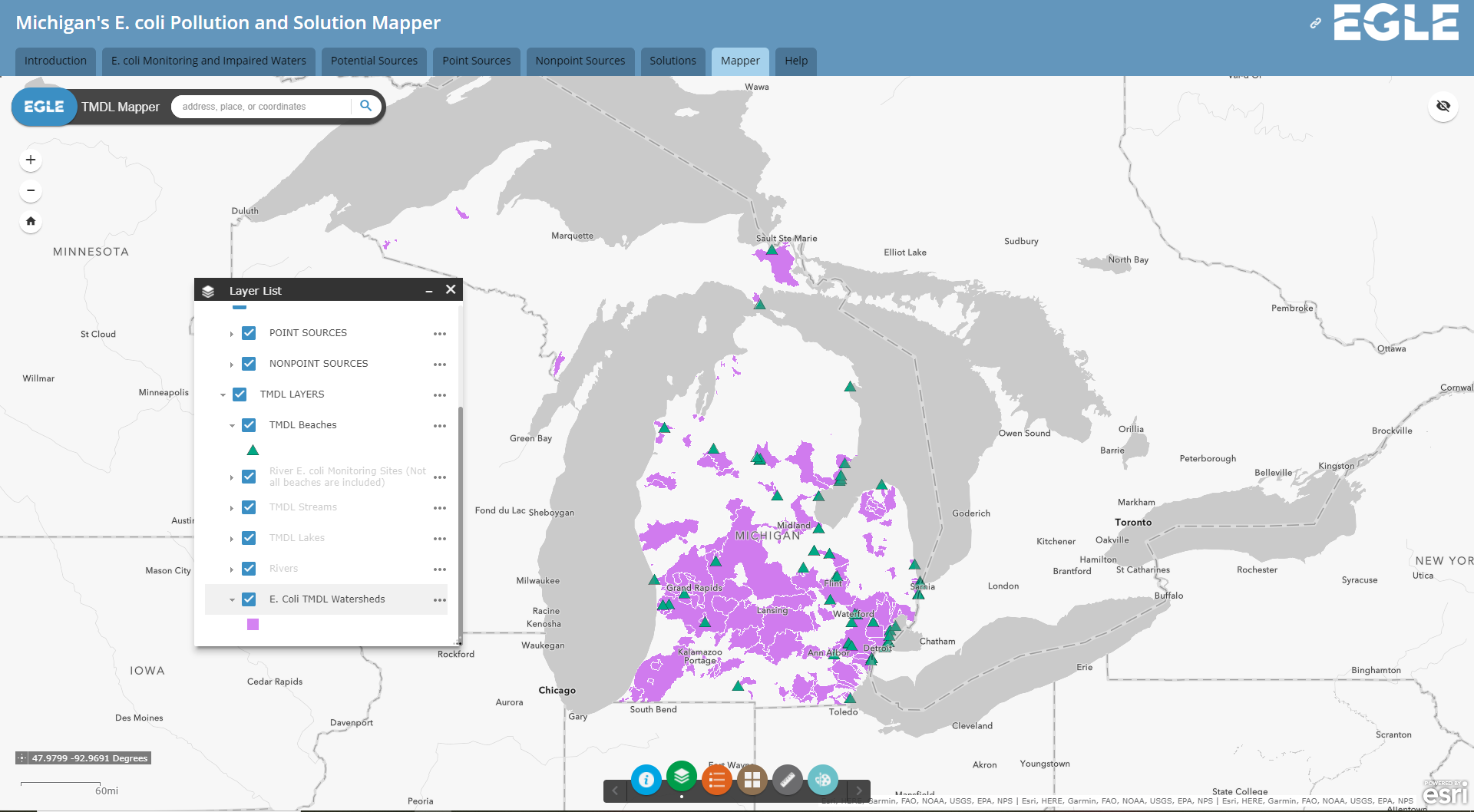Click the pink watershed color swatch
Image resolution: width=1474 pixels, height=812 pixels.
(x=253, y=624)
